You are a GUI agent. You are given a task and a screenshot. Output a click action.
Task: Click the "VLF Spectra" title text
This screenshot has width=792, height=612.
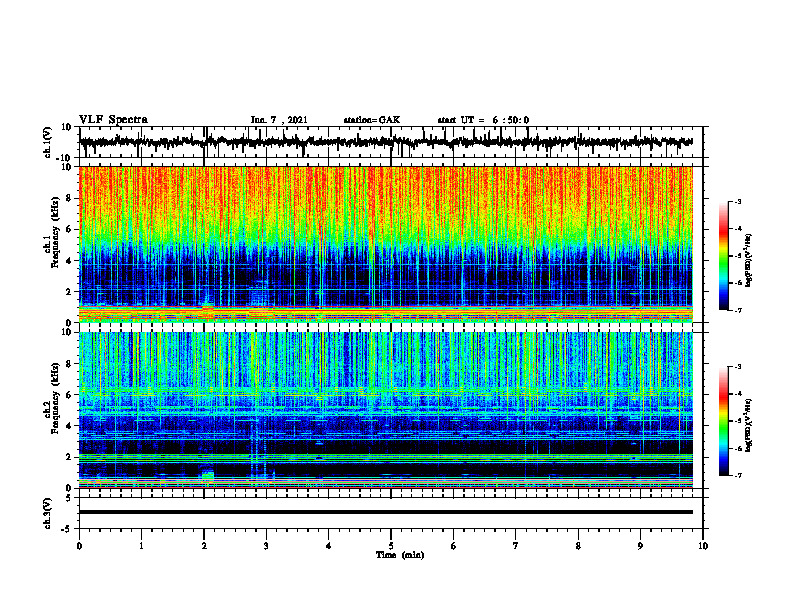113,120
